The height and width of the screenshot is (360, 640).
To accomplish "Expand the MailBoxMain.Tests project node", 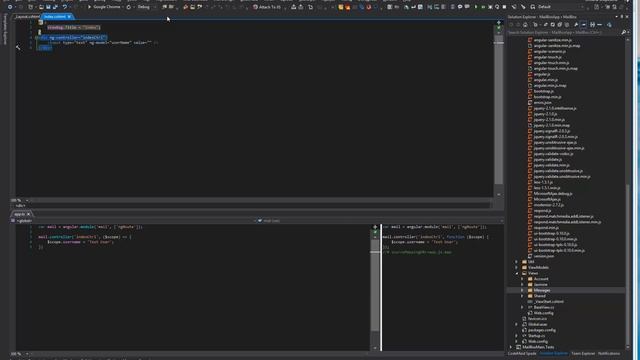I will [x=511, y=347].
